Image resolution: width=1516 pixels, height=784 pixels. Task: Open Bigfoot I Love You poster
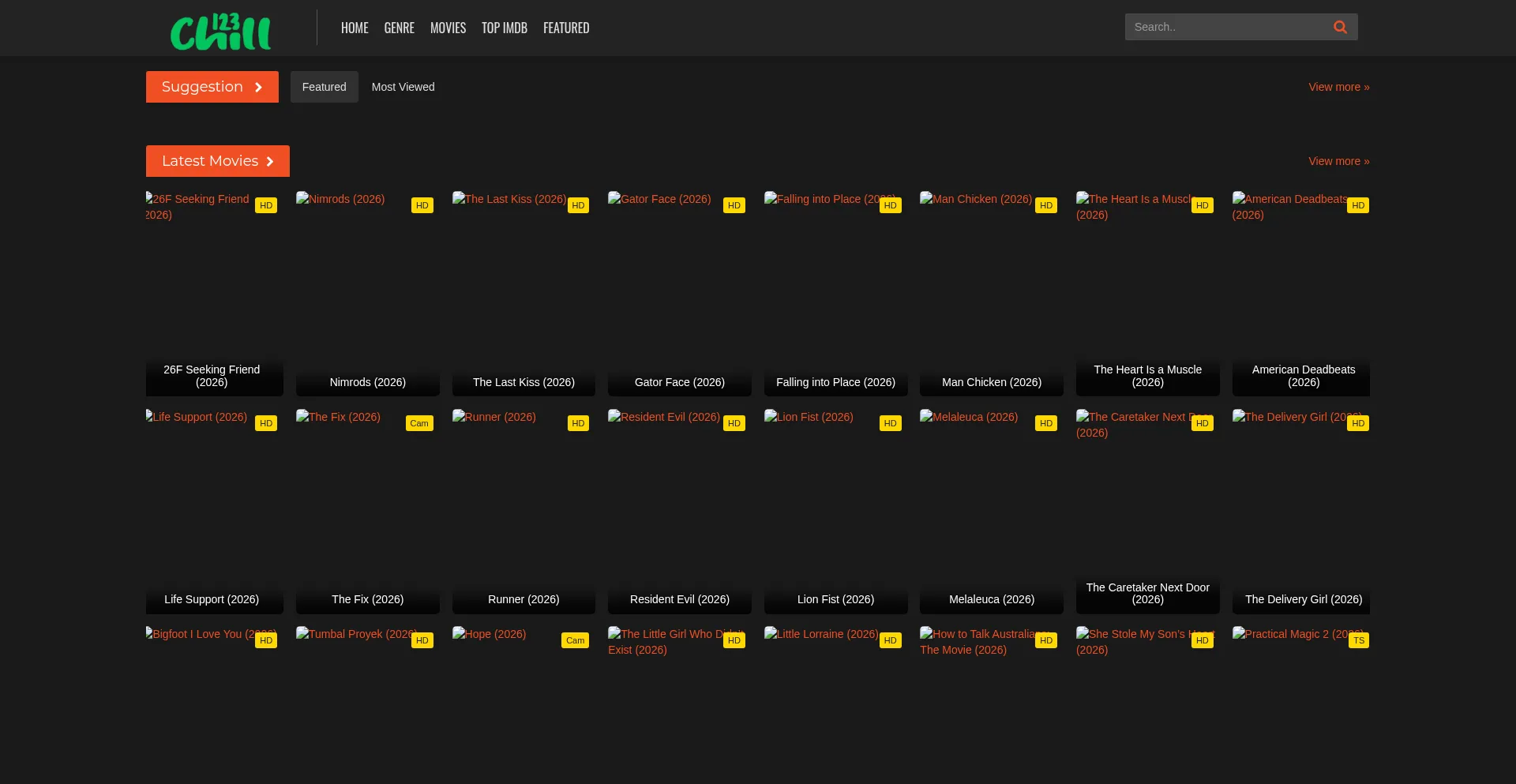click(x=215, y=705)
